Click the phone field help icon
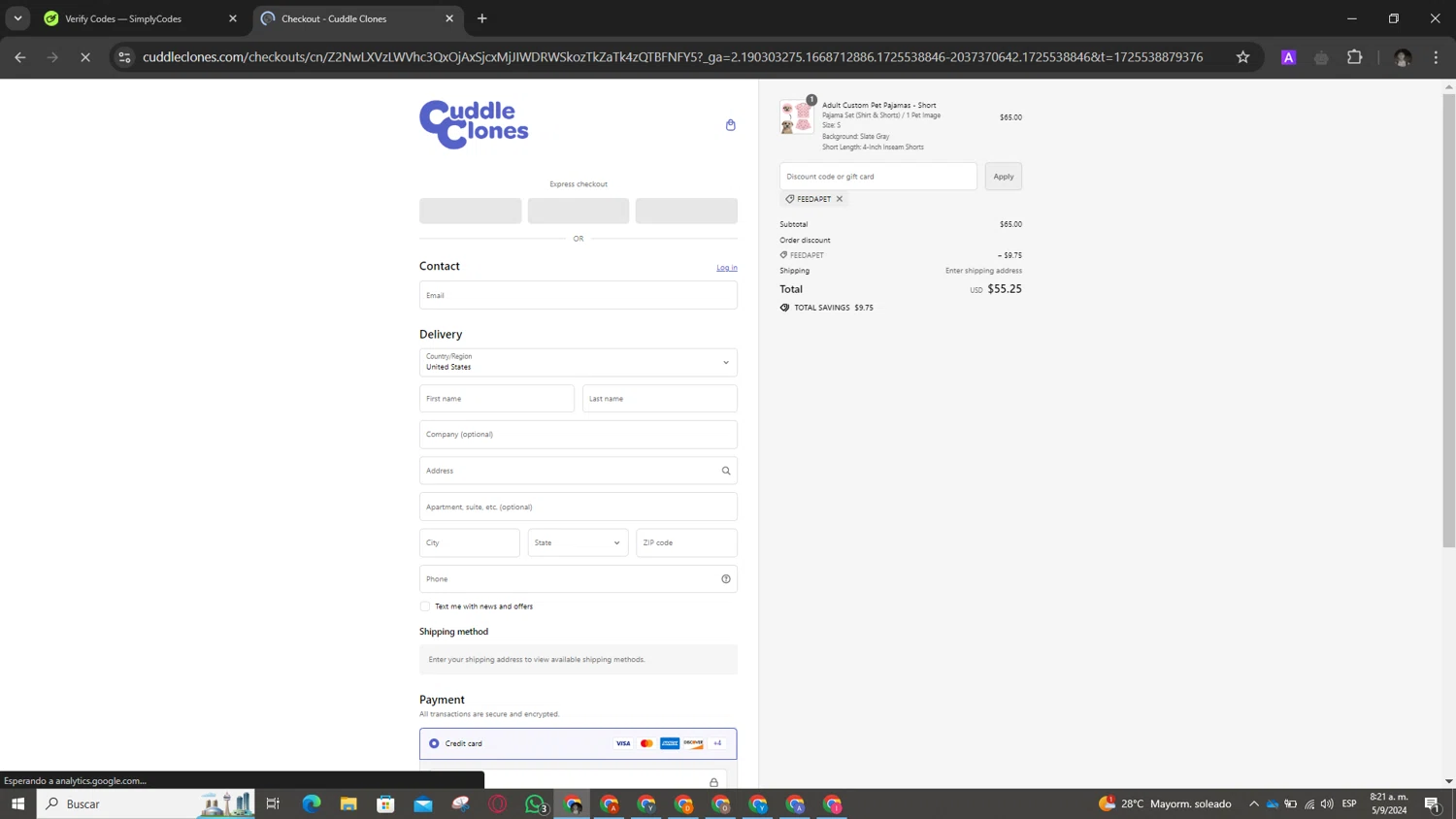1456x819 pixels. point(725,579)
